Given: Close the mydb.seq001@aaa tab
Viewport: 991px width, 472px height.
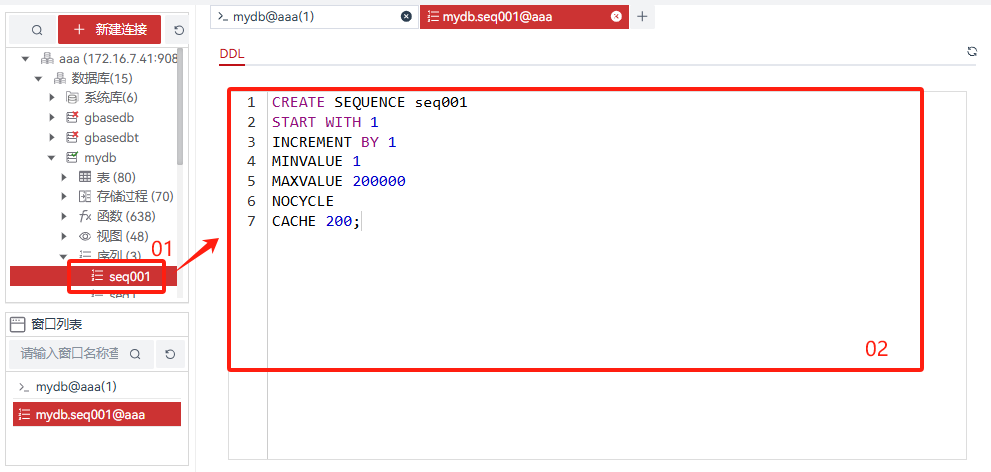Looking at the screenshot, I should (x=616, y=16).
